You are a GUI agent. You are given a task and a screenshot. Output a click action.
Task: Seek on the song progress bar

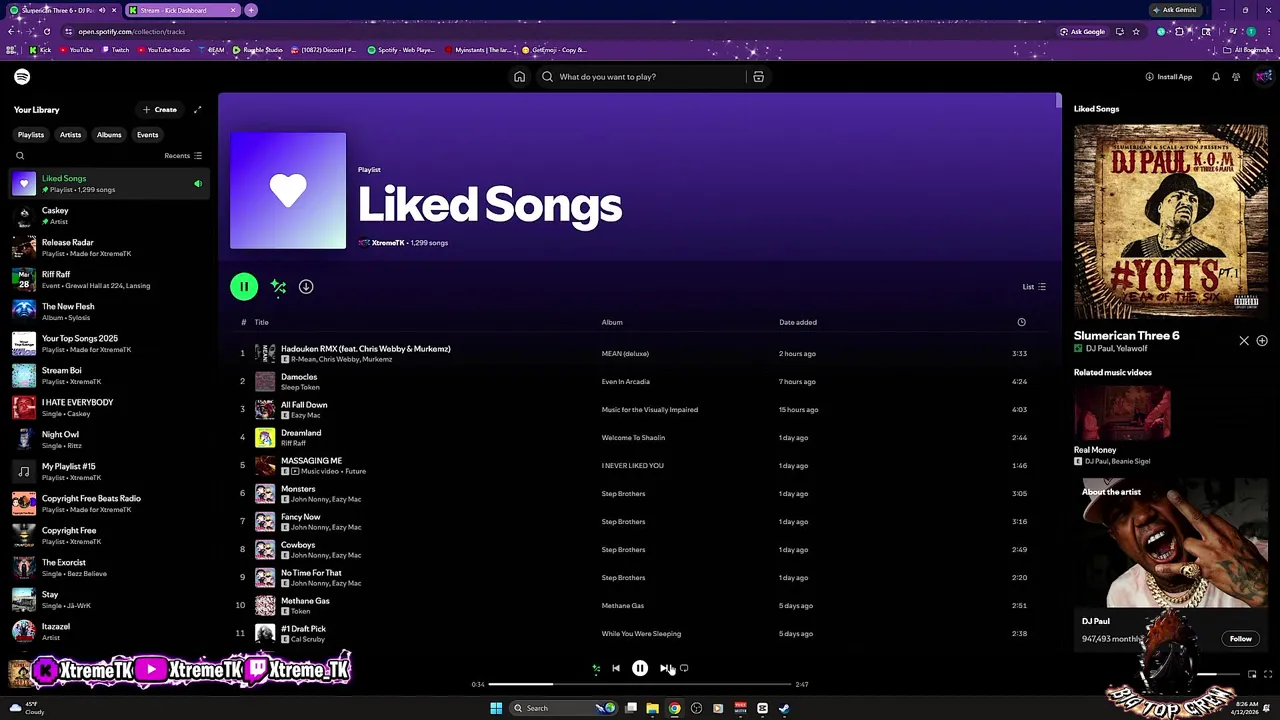point(640,685)
